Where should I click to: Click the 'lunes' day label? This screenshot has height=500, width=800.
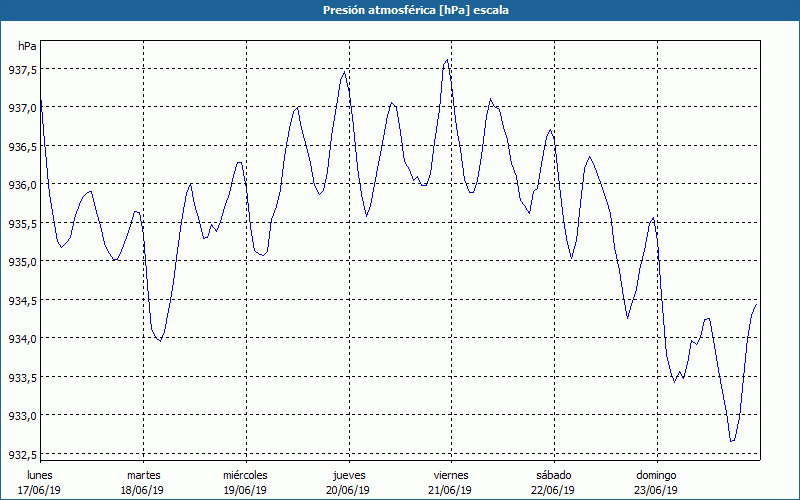pyautogui.click(x=40, y=475)
